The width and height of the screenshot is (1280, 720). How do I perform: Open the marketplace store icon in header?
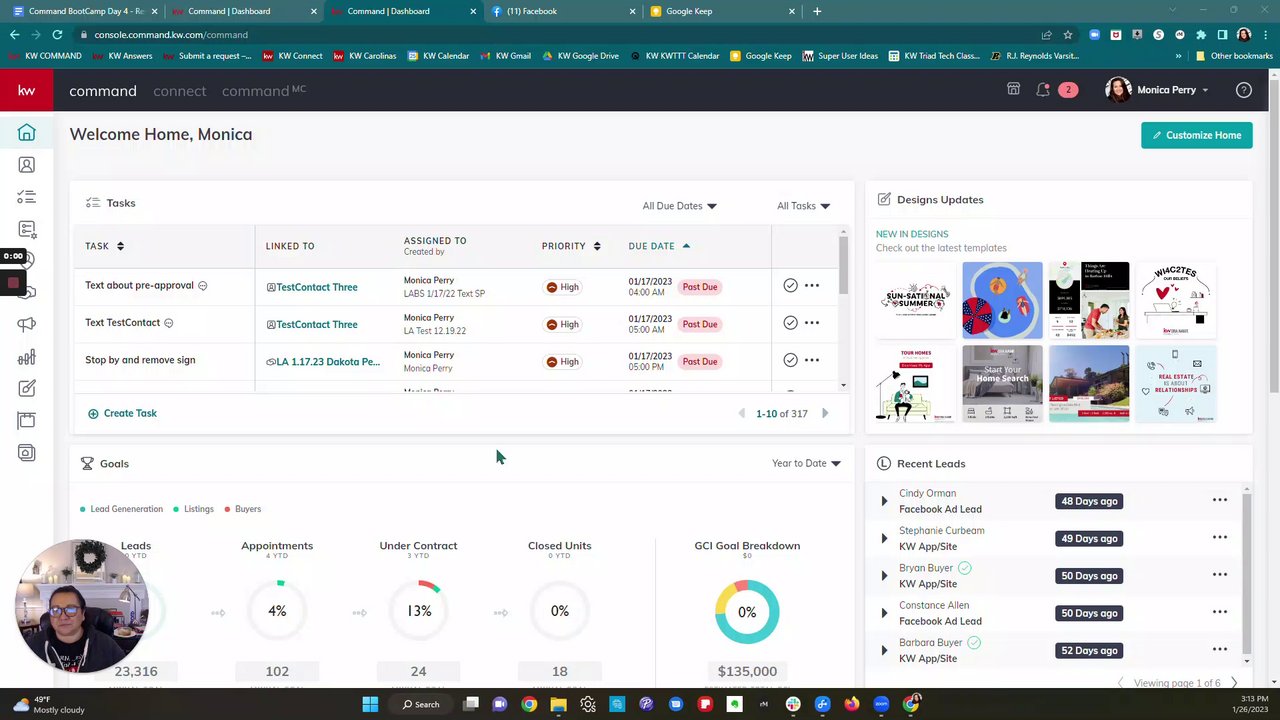coord(1013,89)
